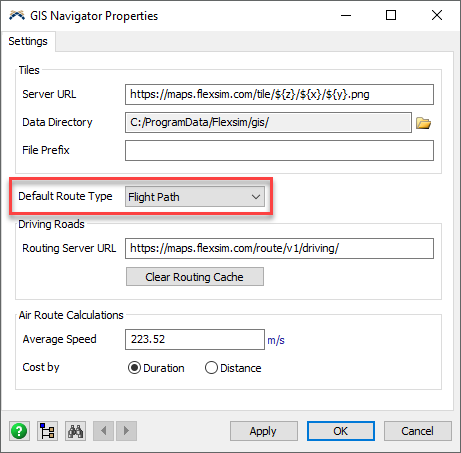Go to next object with right arrow
The image size is (461, 453).
[126, 431]
